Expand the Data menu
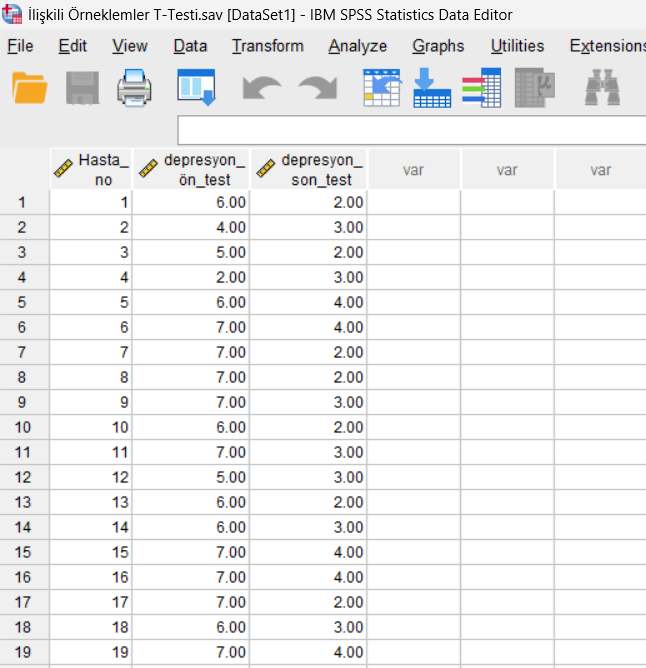The image size is (646, 668). (x=190, y=46)
